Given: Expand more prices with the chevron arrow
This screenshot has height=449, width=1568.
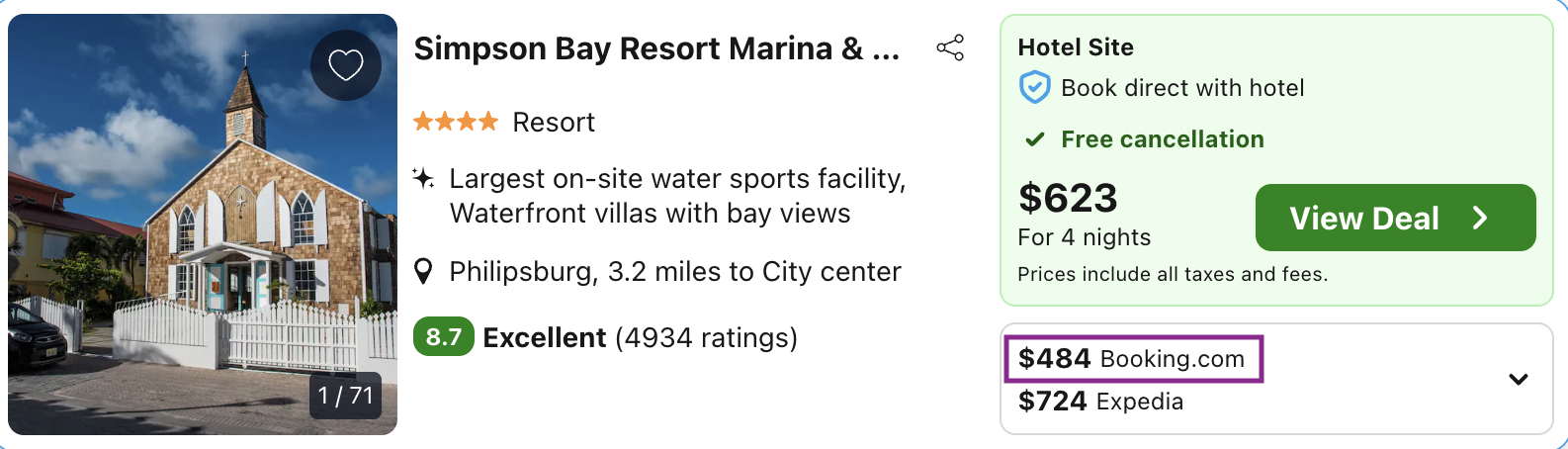Looking at the screenshot, I should coord(1519,379).
